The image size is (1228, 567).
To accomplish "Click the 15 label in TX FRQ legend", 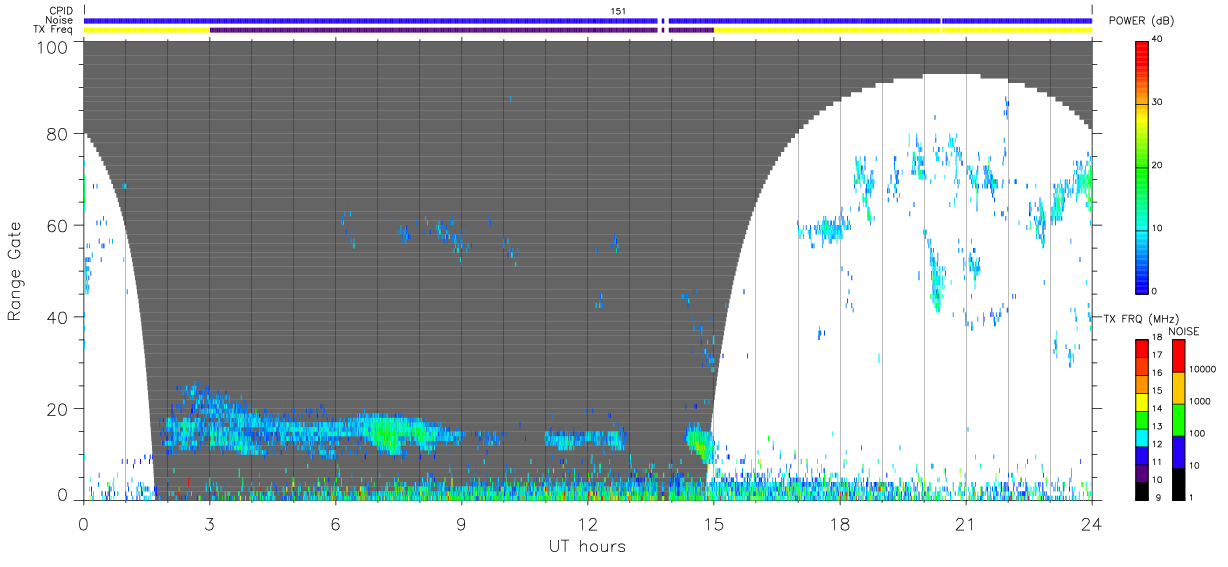I will (x=1157, y=391).
